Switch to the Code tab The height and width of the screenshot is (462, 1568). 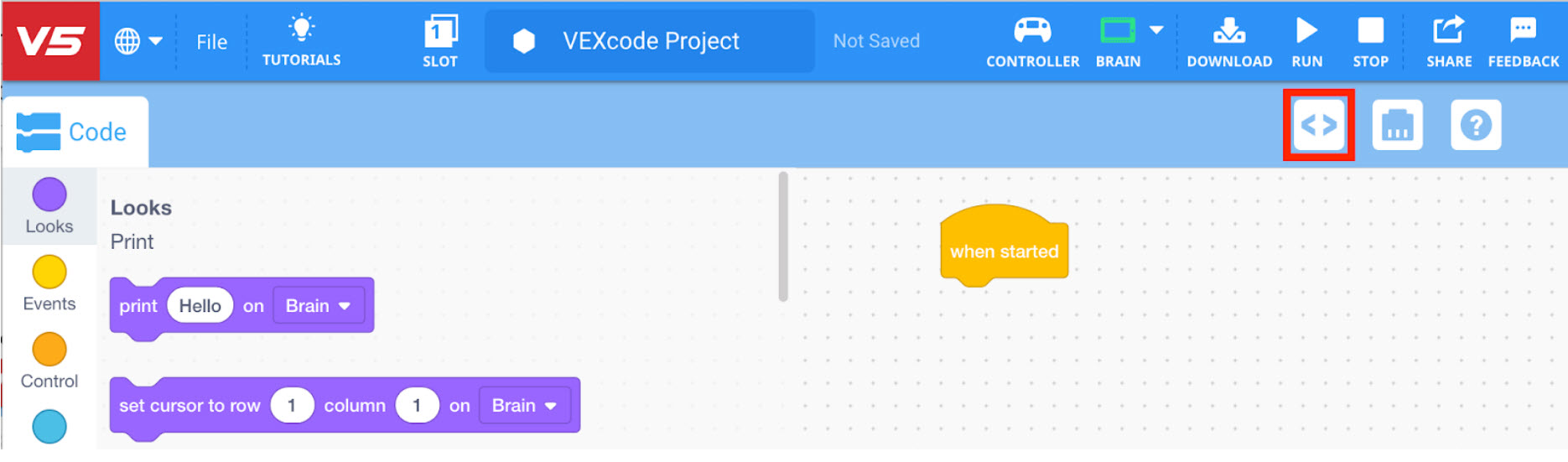(74, 132)
